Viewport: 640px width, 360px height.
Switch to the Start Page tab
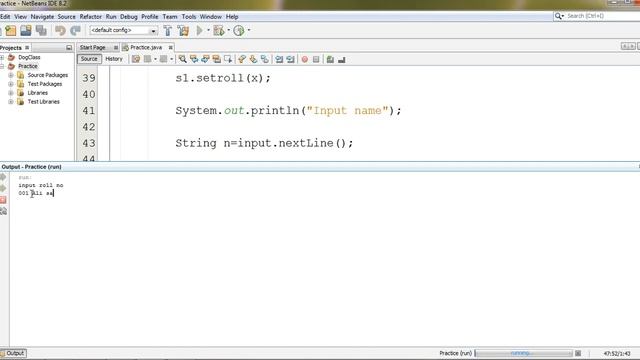[x=93, y=47]
